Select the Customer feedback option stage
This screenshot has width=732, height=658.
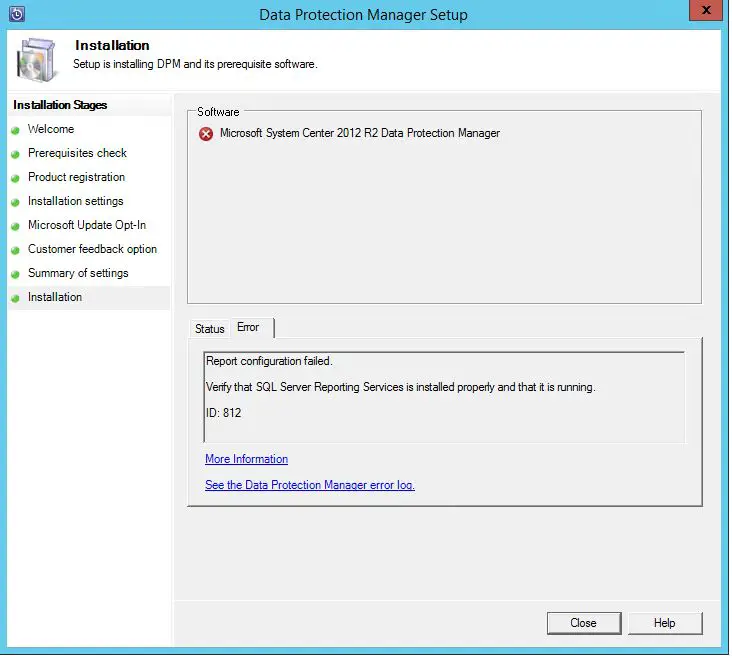click(x=92, y=249)
